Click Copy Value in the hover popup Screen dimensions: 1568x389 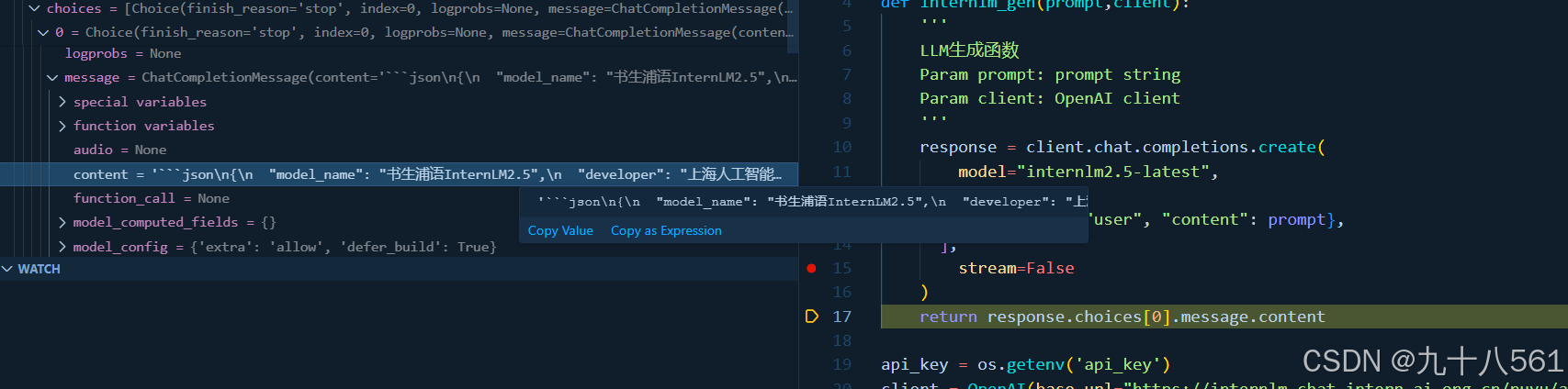click(x=560, y=230)
